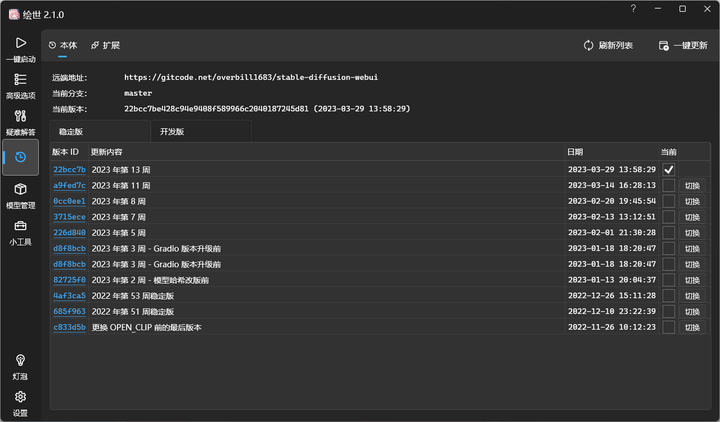
Task: Click 切换 for 2023 week 5 version
Action: point(692,233)
